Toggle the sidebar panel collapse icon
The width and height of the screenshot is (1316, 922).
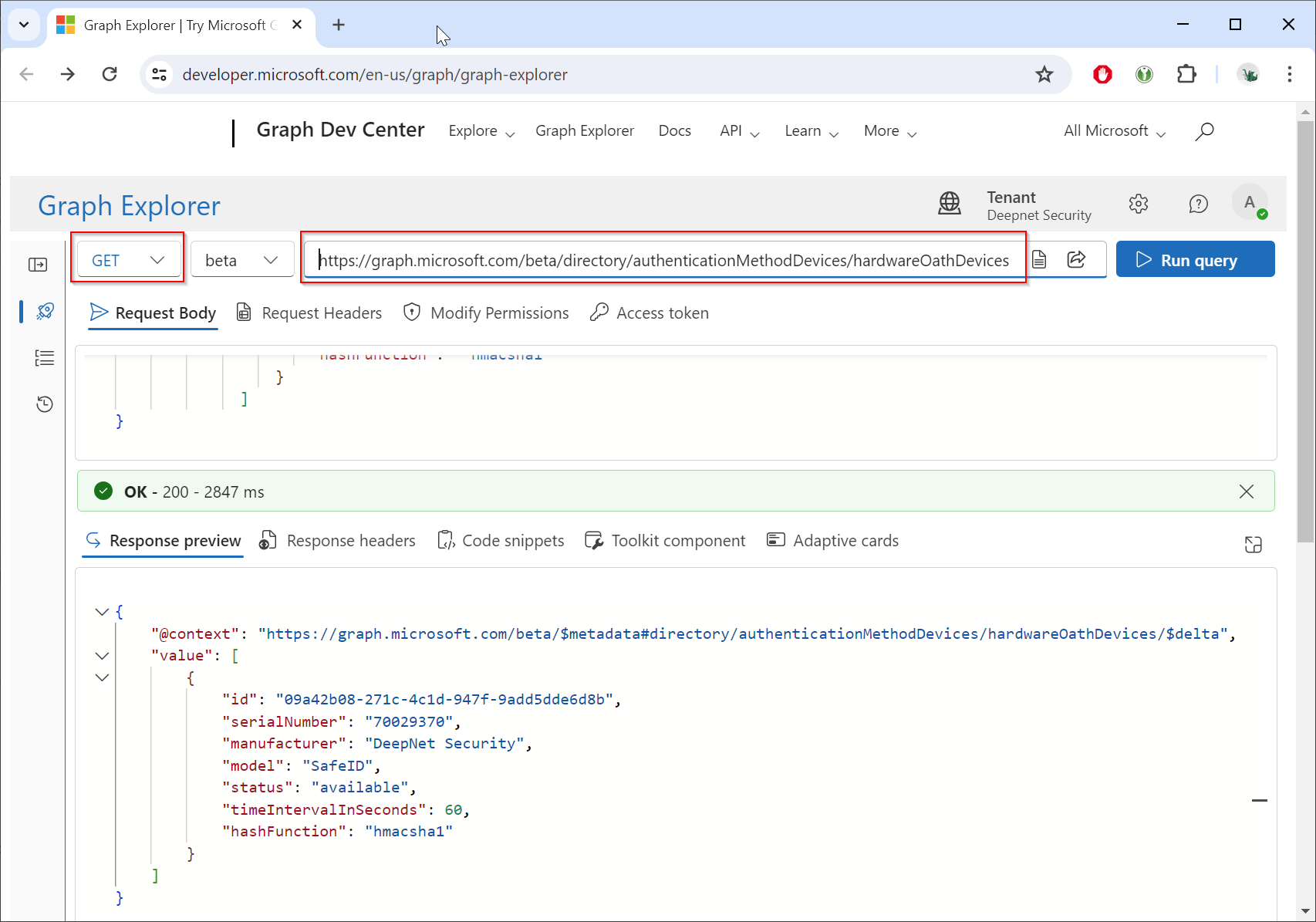(38, 265)
